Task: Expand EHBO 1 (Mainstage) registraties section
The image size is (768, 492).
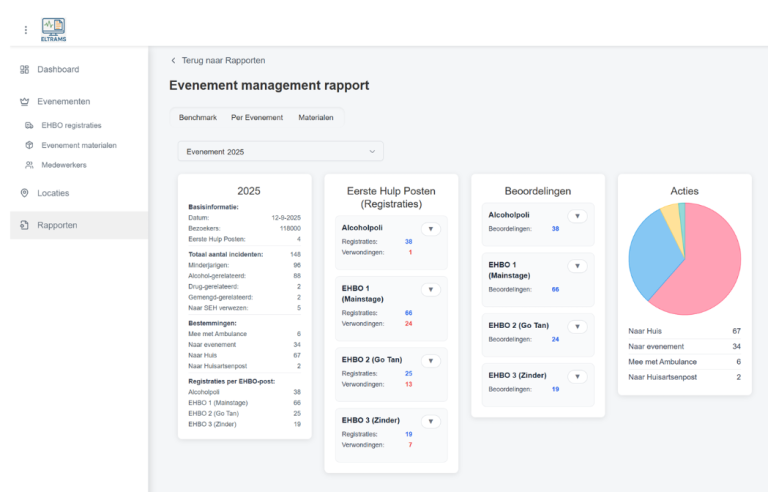Action: (x=430, y=289)
